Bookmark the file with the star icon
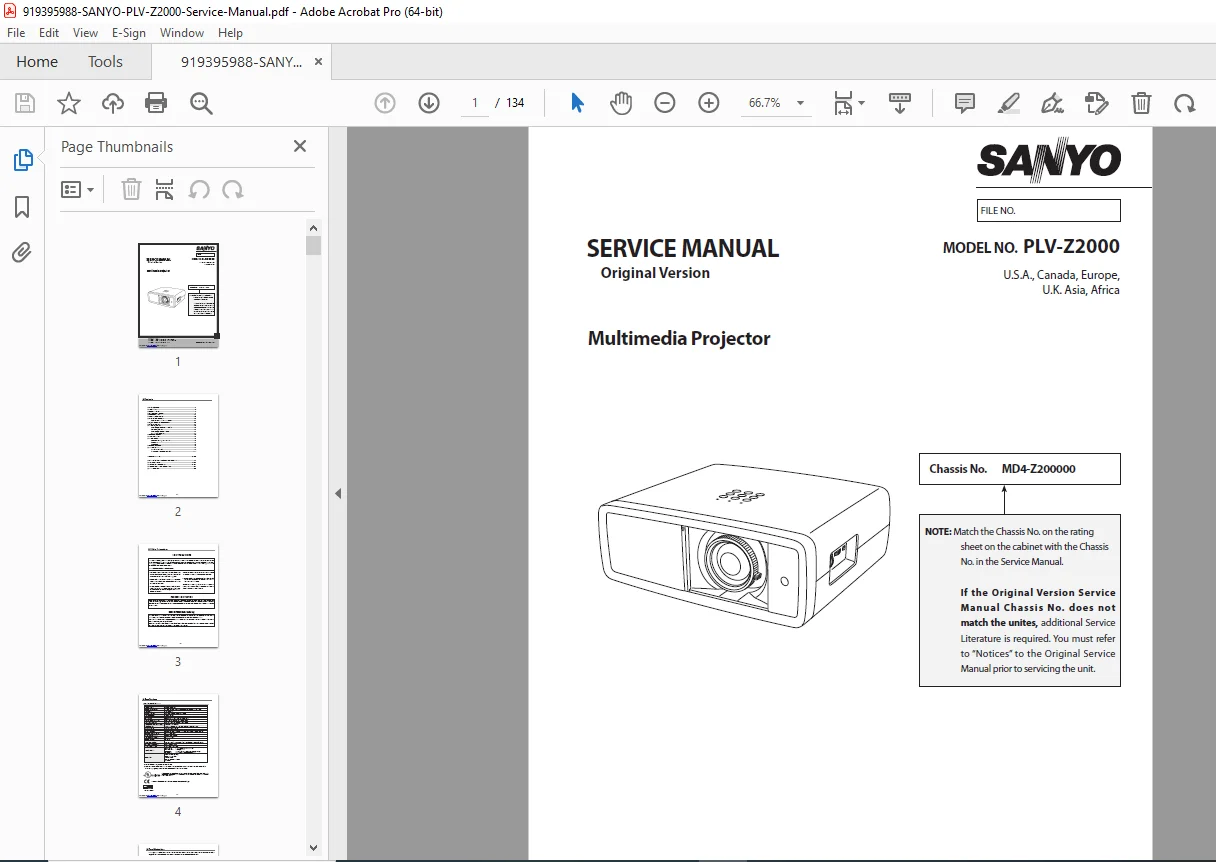The width and height of the screenshot is (1216, 862). 69,103
